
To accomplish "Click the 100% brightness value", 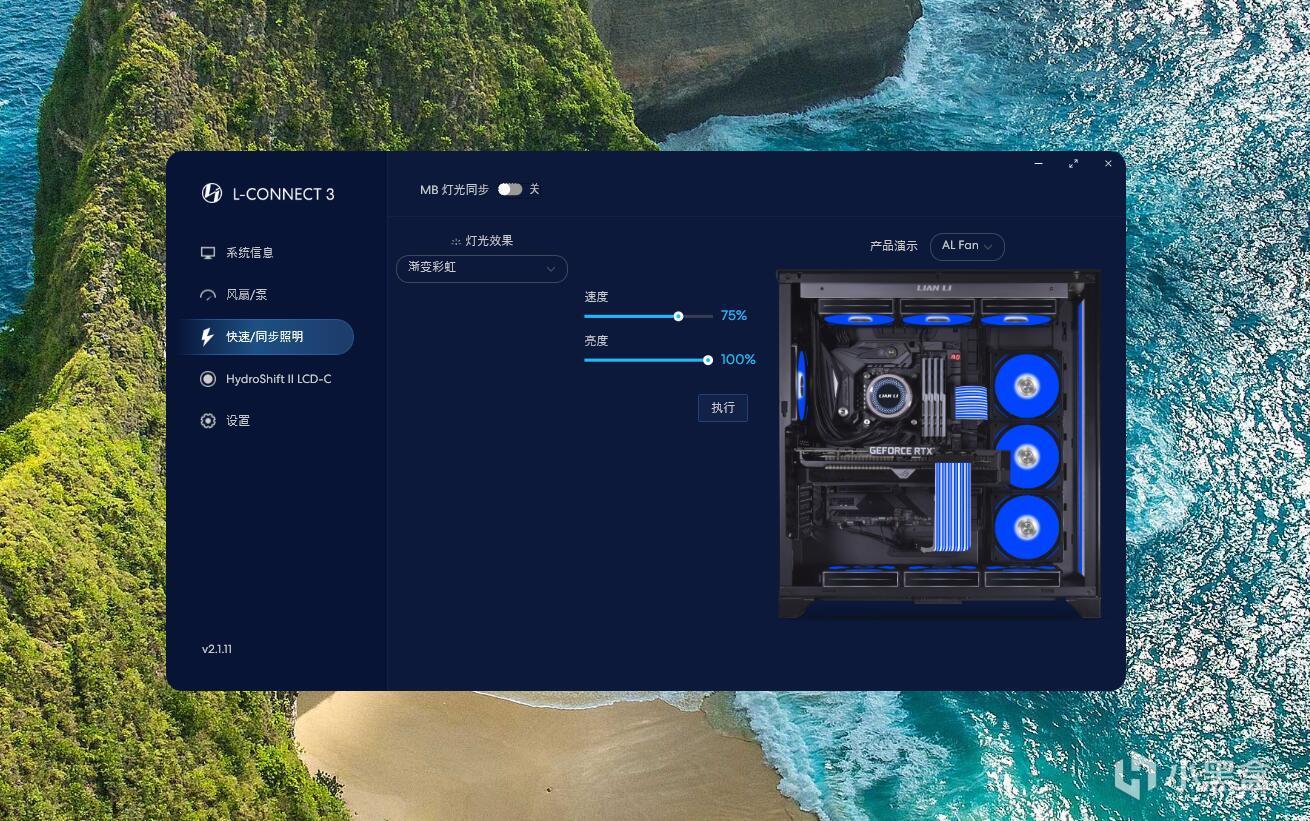I will pyautogui.click(x=738, y=360).
